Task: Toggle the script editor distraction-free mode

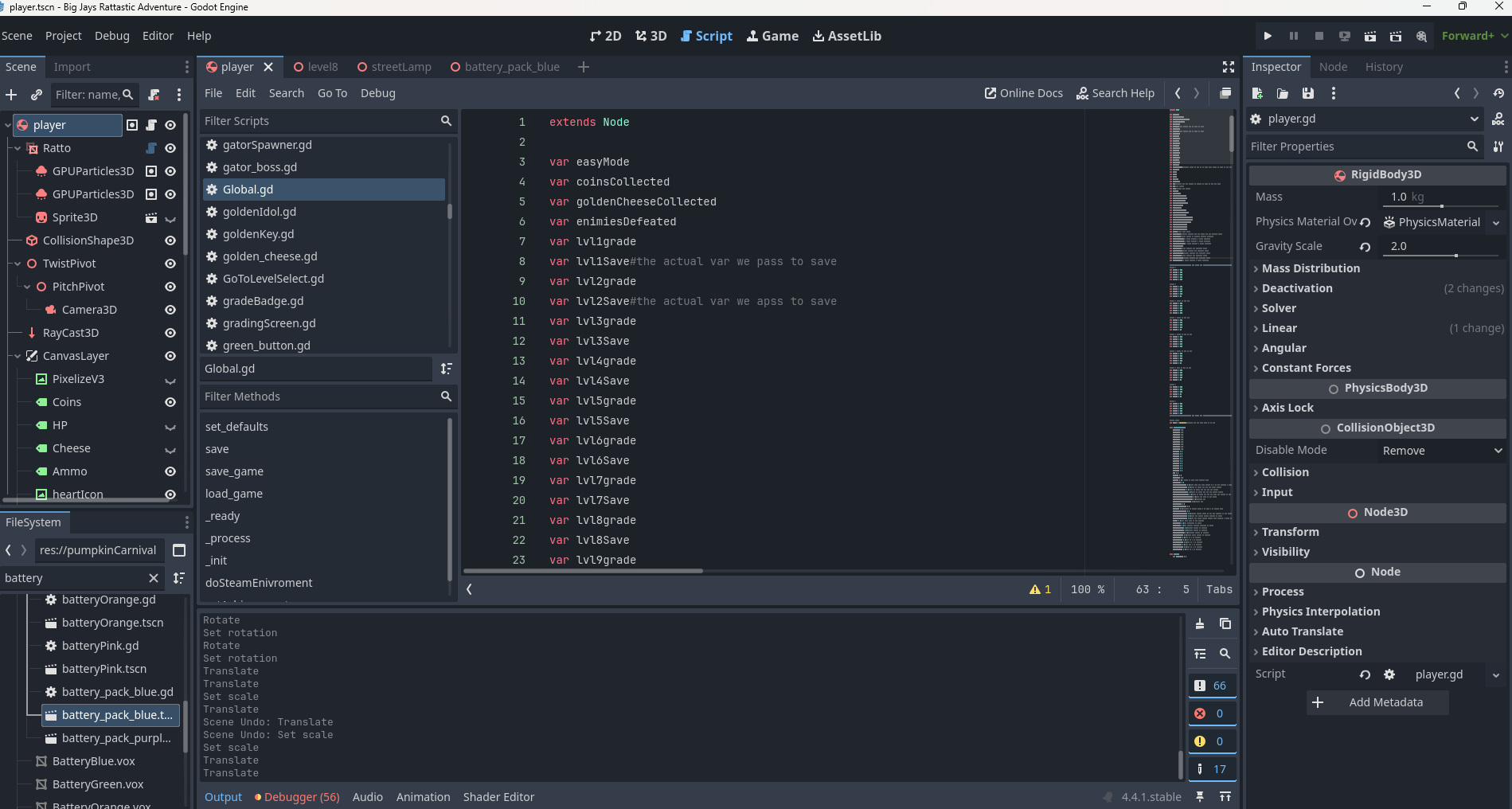Action: coord(1229,67)
